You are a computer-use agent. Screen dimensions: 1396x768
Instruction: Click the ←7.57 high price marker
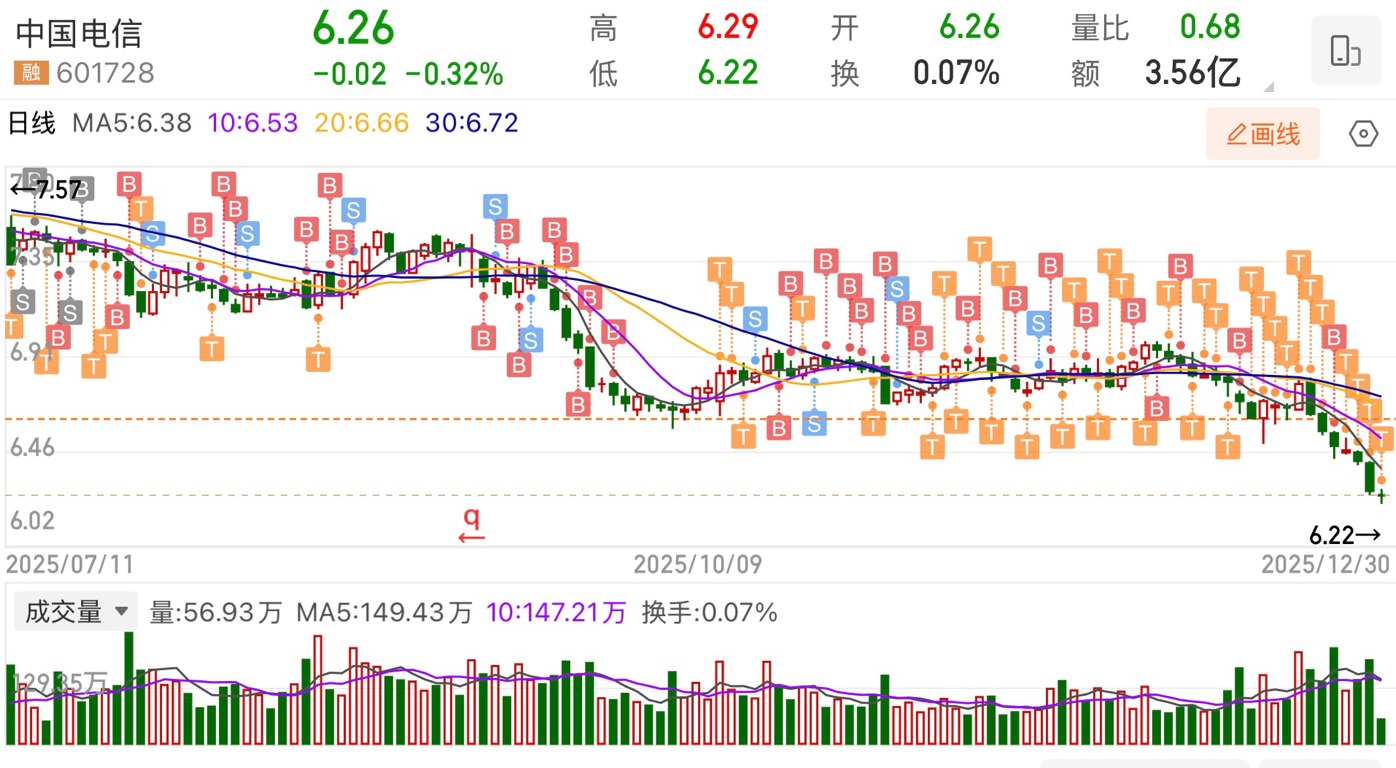(45, 190)
